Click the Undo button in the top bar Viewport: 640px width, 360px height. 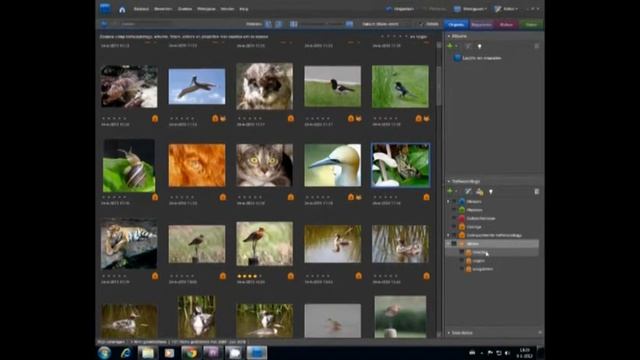[400, 9]
